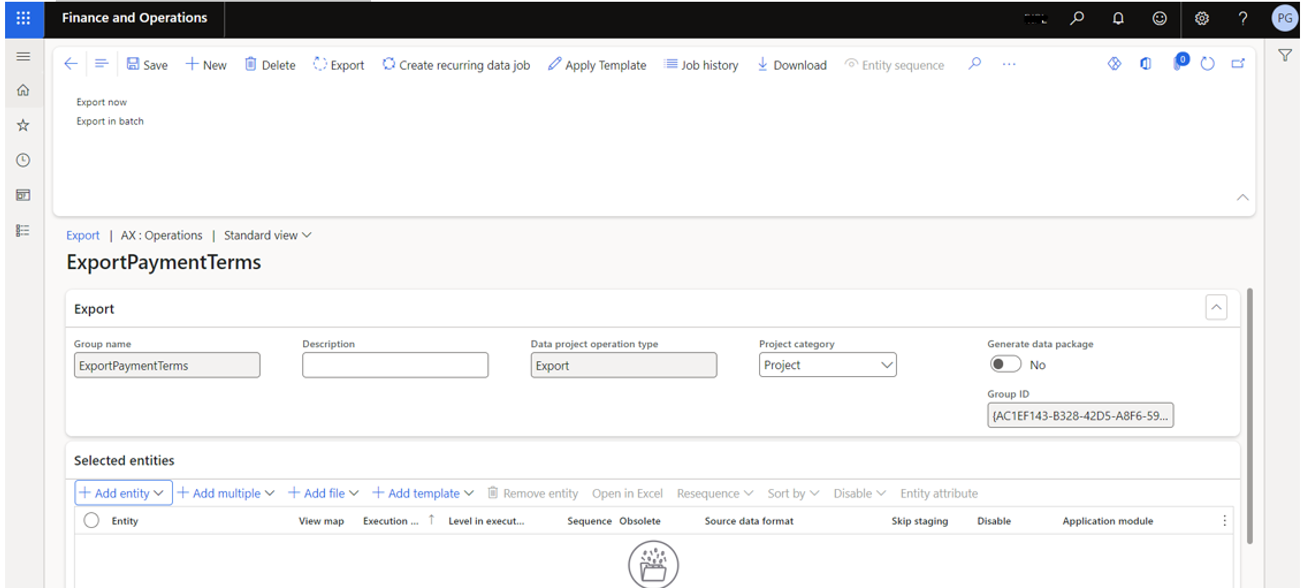Open the filter pane funnel icon
This screenshot has height=588, width=1314.
tap(1285, 56)
